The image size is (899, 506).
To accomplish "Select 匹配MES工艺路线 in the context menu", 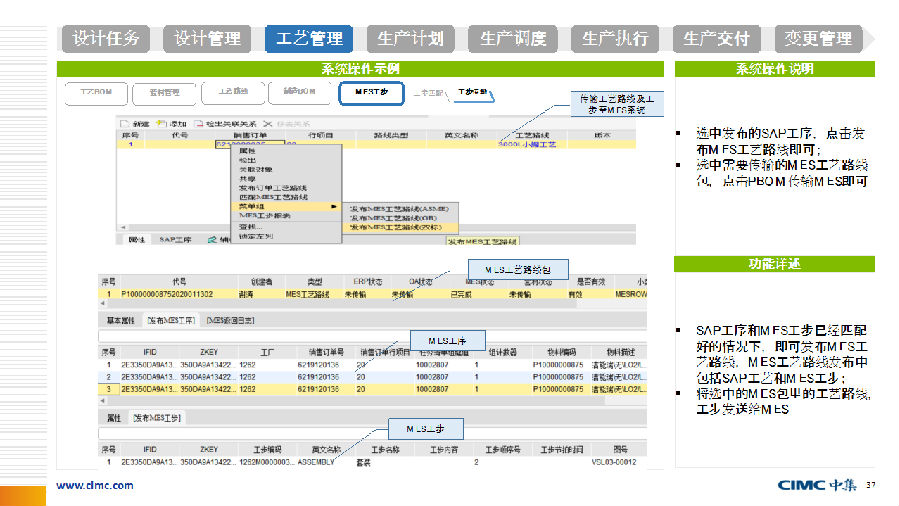I will (x=272, y=197).
